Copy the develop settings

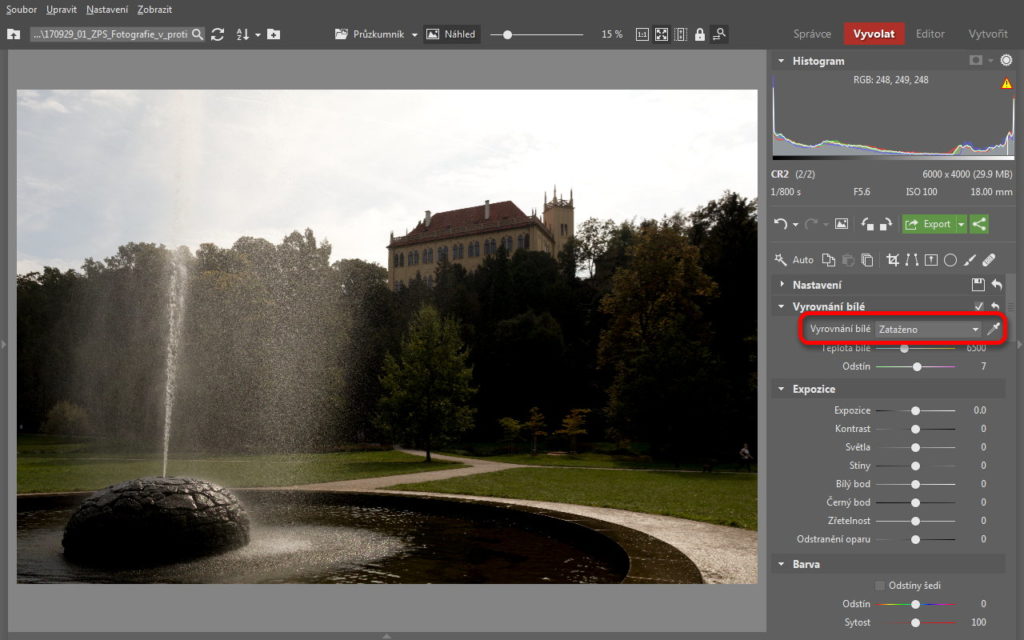[x=828, y=260]
